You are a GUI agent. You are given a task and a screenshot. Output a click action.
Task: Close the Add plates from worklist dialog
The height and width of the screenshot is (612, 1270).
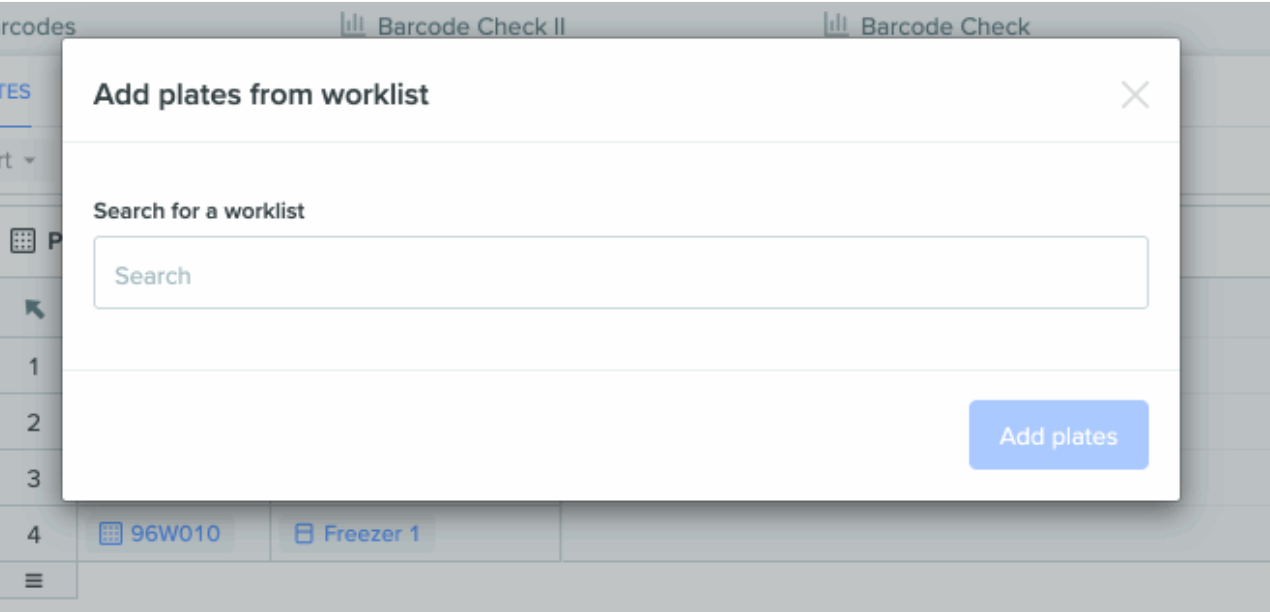(x=1135, y=95)
